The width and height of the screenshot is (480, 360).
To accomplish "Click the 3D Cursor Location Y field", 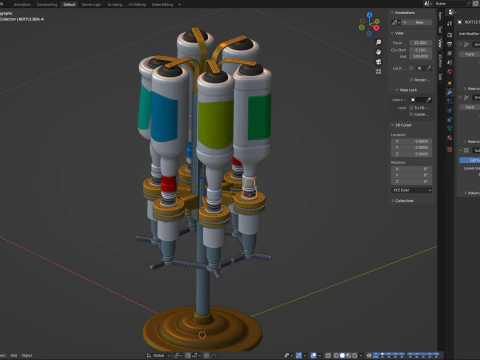I will (x=412, y=148).
